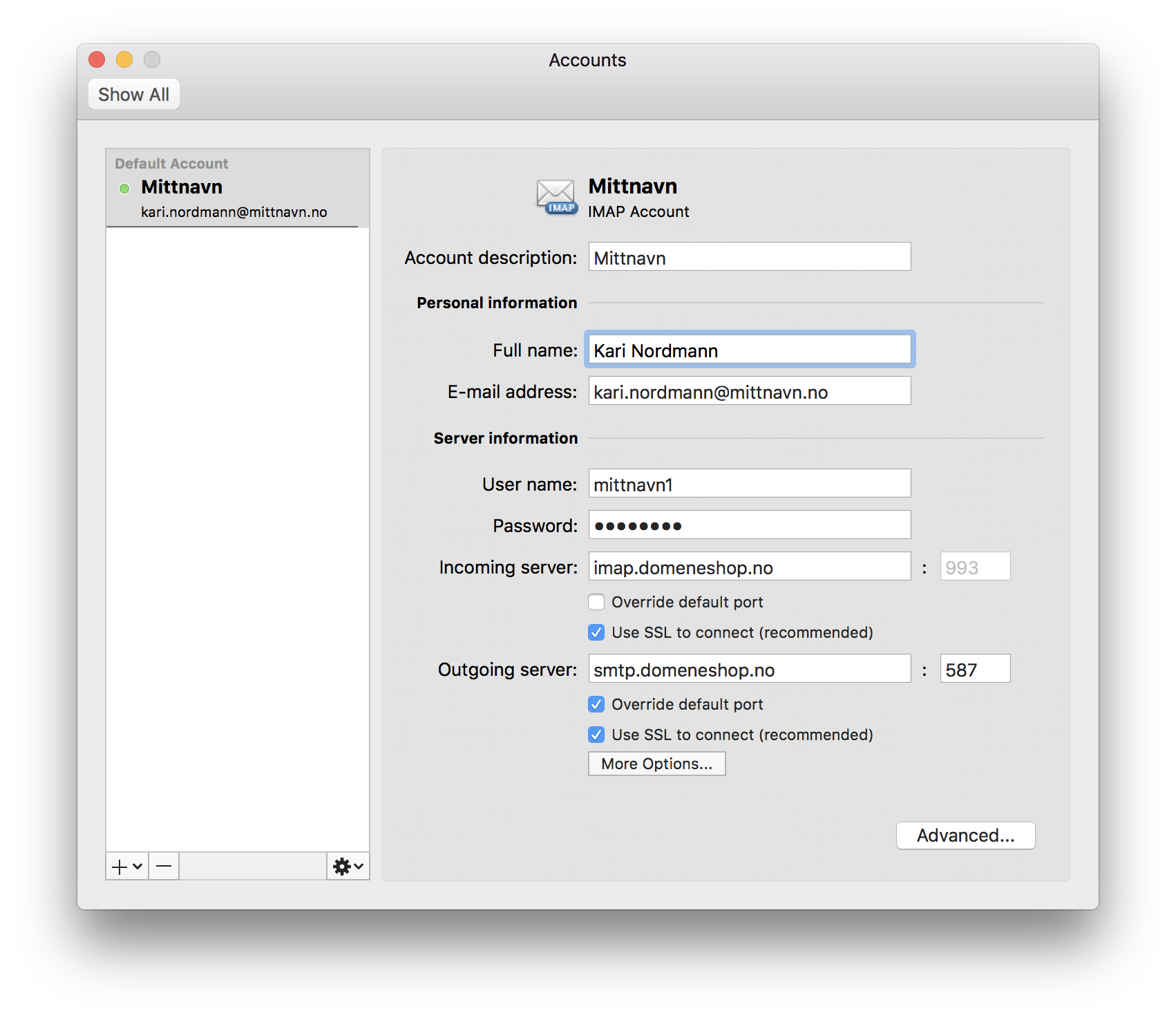Click the incoming port 993 field
Screen dimensions: 1176x1020
point(975,567)
